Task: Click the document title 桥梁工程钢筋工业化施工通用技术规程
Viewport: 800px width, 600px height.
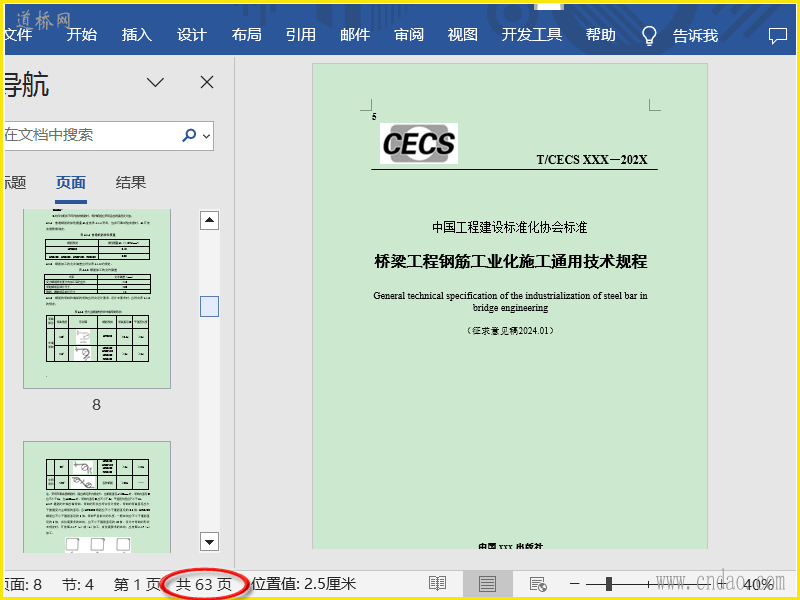Action: [x=511, y=261]
